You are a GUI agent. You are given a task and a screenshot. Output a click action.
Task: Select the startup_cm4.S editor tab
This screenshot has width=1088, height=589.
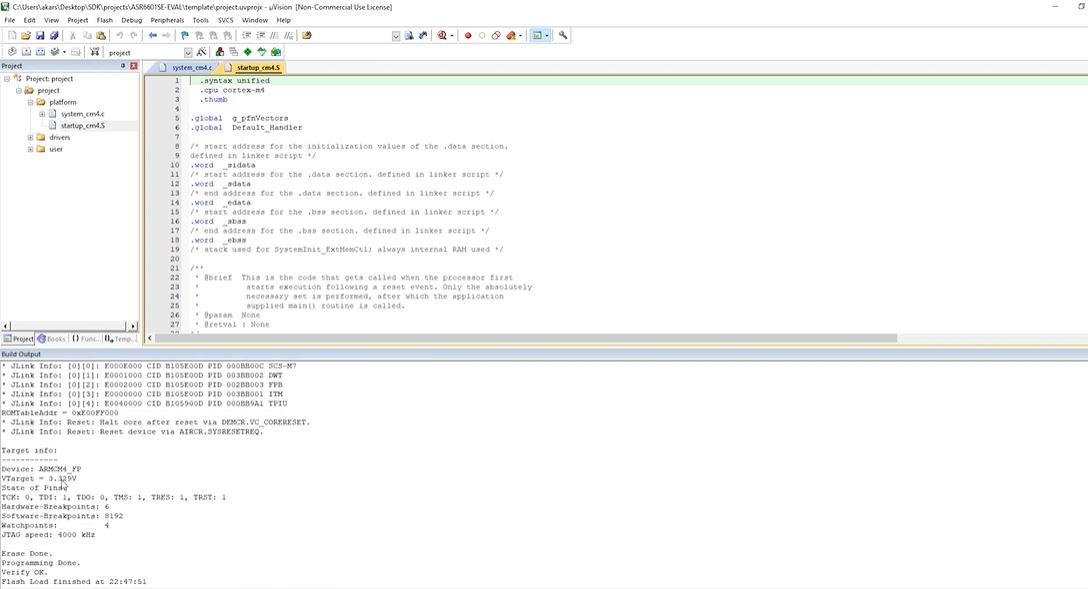point(253,68)
